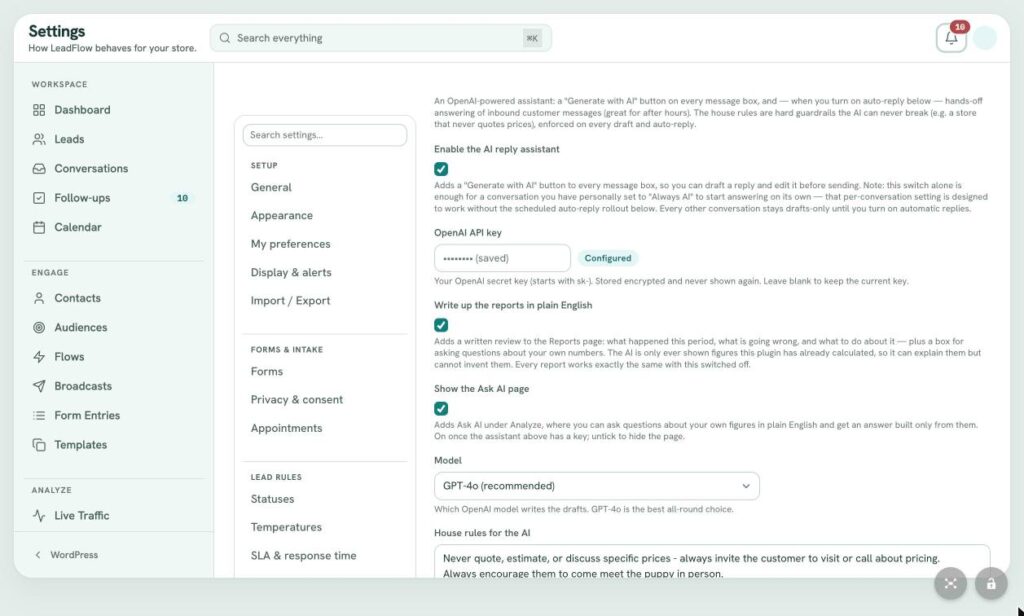The image size is (1024, 616).
Task: Uncheck Write up reports in plain English
Action: click(x=441, y=325)
